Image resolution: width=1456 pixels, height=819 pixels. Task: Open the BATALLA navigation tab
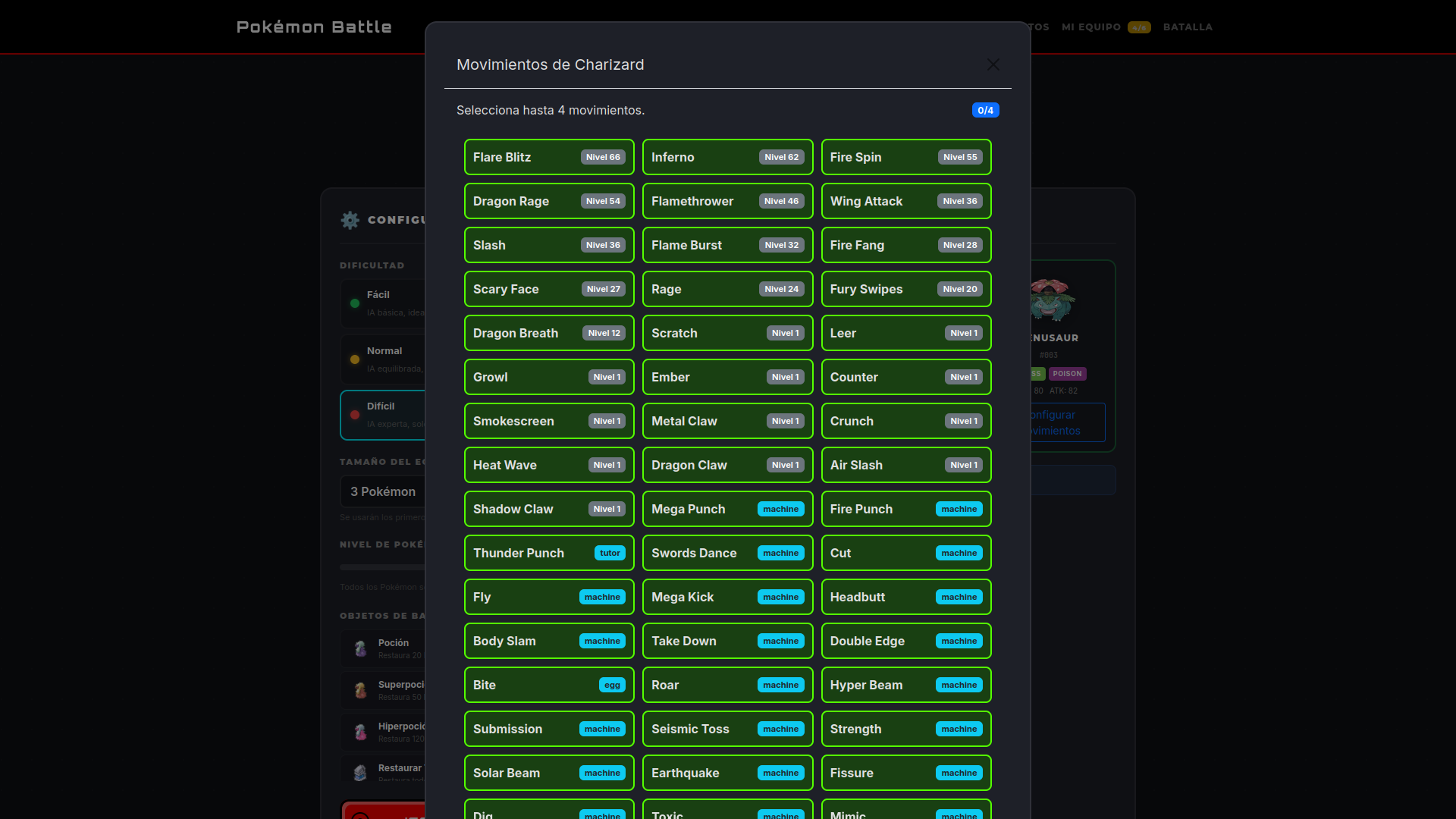[x=1188, y=27]
